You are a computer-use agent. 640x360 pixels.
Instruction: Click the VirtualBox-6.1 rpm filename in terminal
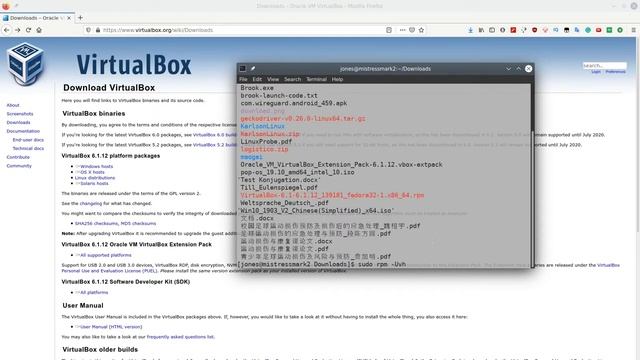[332, 195]
